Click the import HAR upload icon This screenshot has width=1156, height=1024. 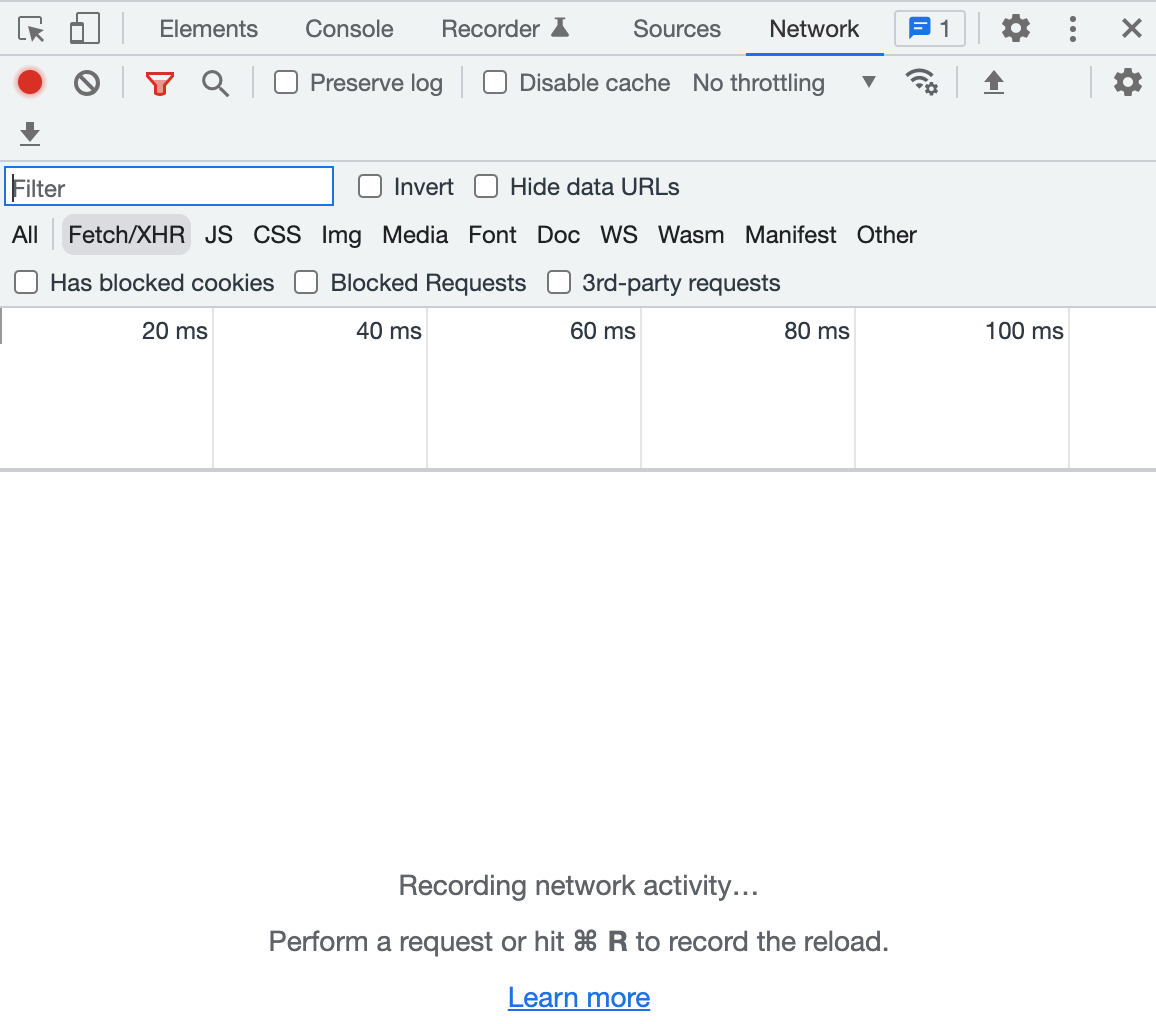[993, 82]
